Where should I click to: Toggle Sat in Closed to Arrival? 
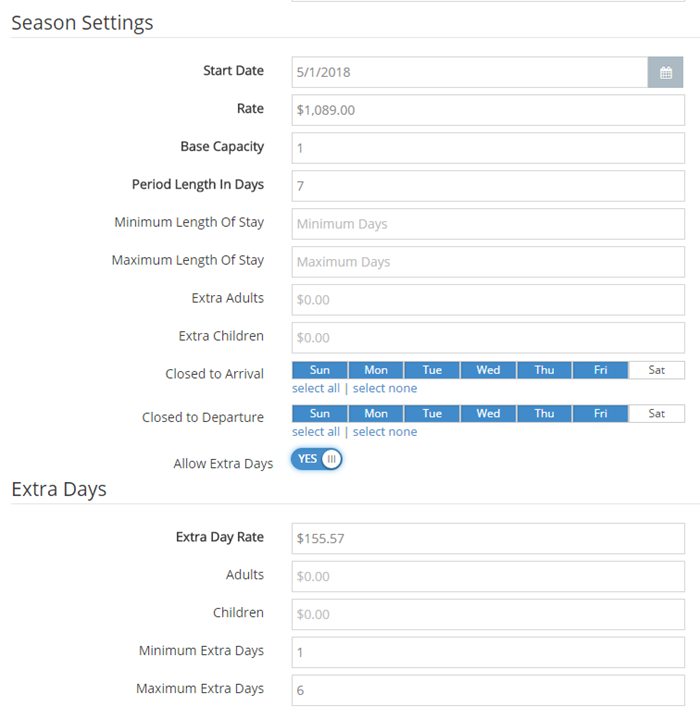656,370
